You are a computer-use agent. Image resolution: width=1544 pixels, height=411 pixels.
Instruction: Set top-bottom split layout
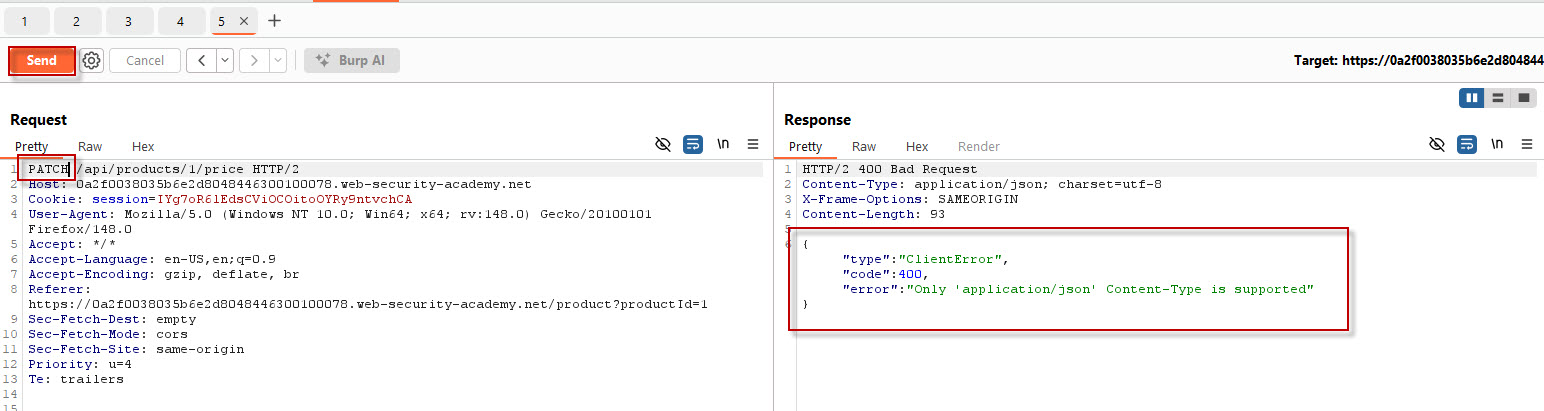pyautogui.click(x=1497, y=98)
